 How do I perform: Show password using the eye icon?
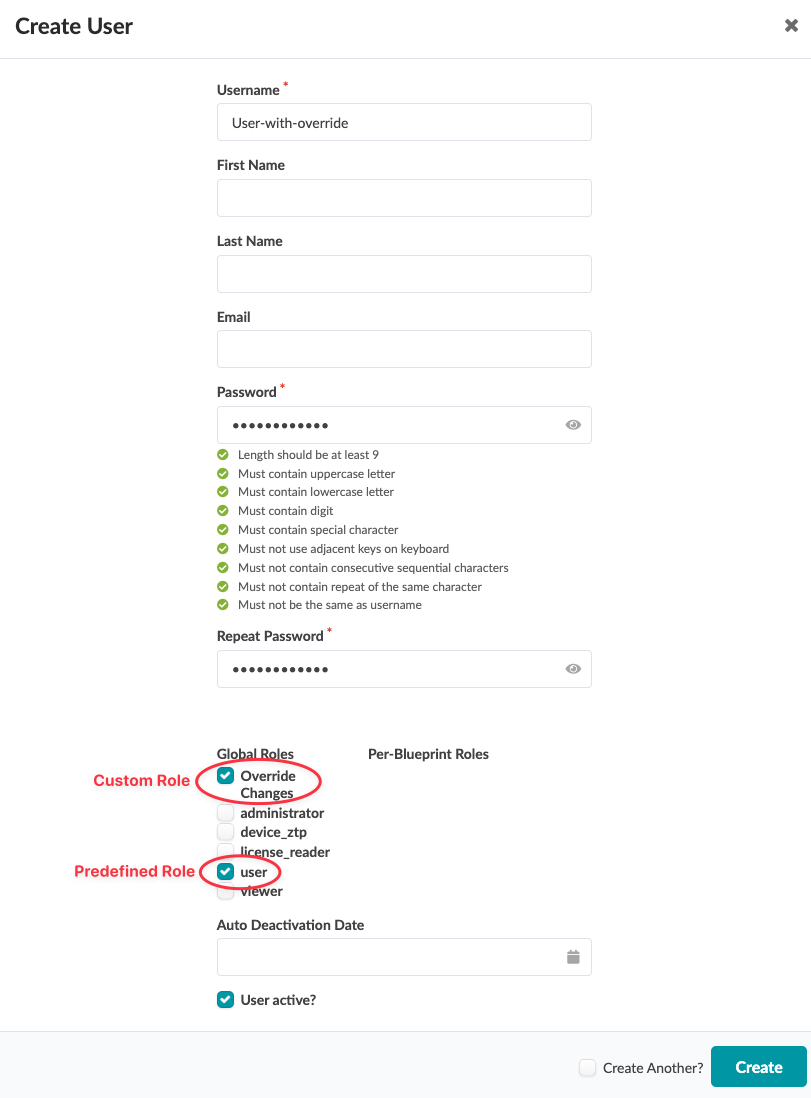(x=573, y=425)
